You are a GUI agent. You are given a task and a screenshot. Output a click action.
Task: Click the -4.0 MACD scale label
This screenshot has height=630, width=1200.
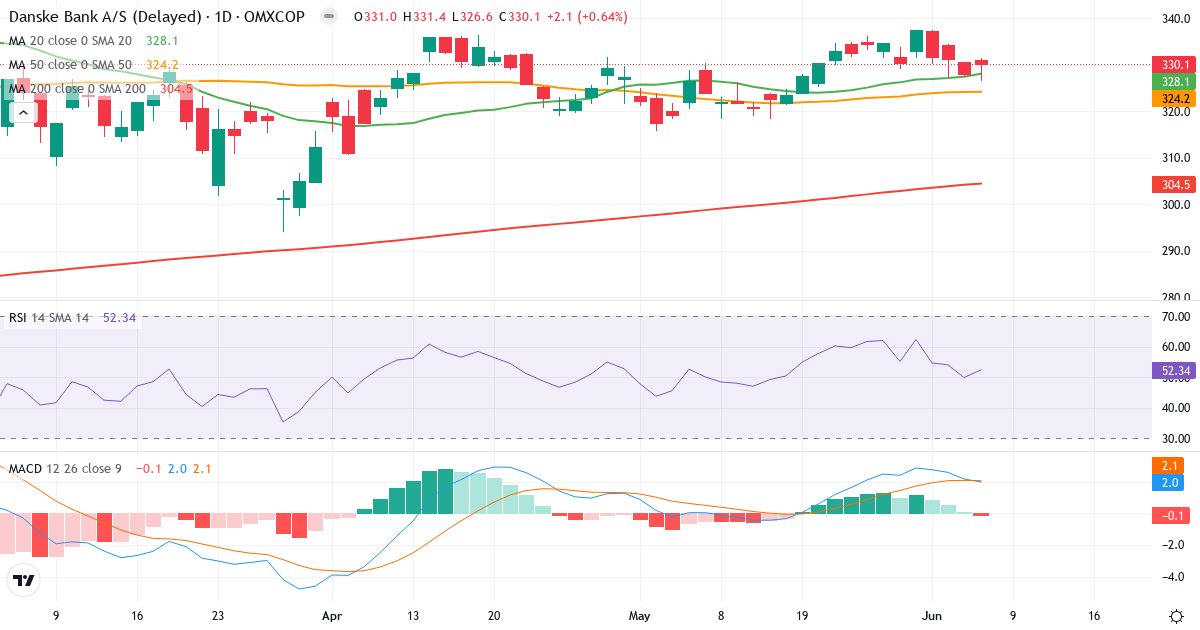1175,577
